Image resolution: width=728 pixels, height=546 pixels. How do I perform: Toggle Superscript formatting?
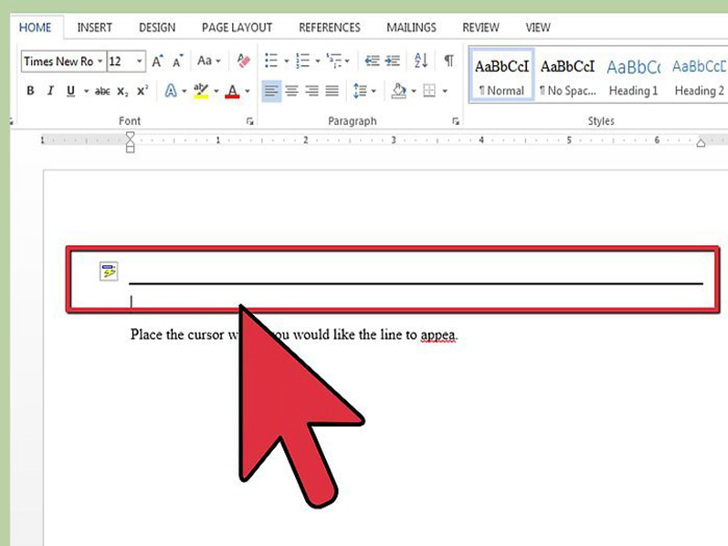(142, 91)
